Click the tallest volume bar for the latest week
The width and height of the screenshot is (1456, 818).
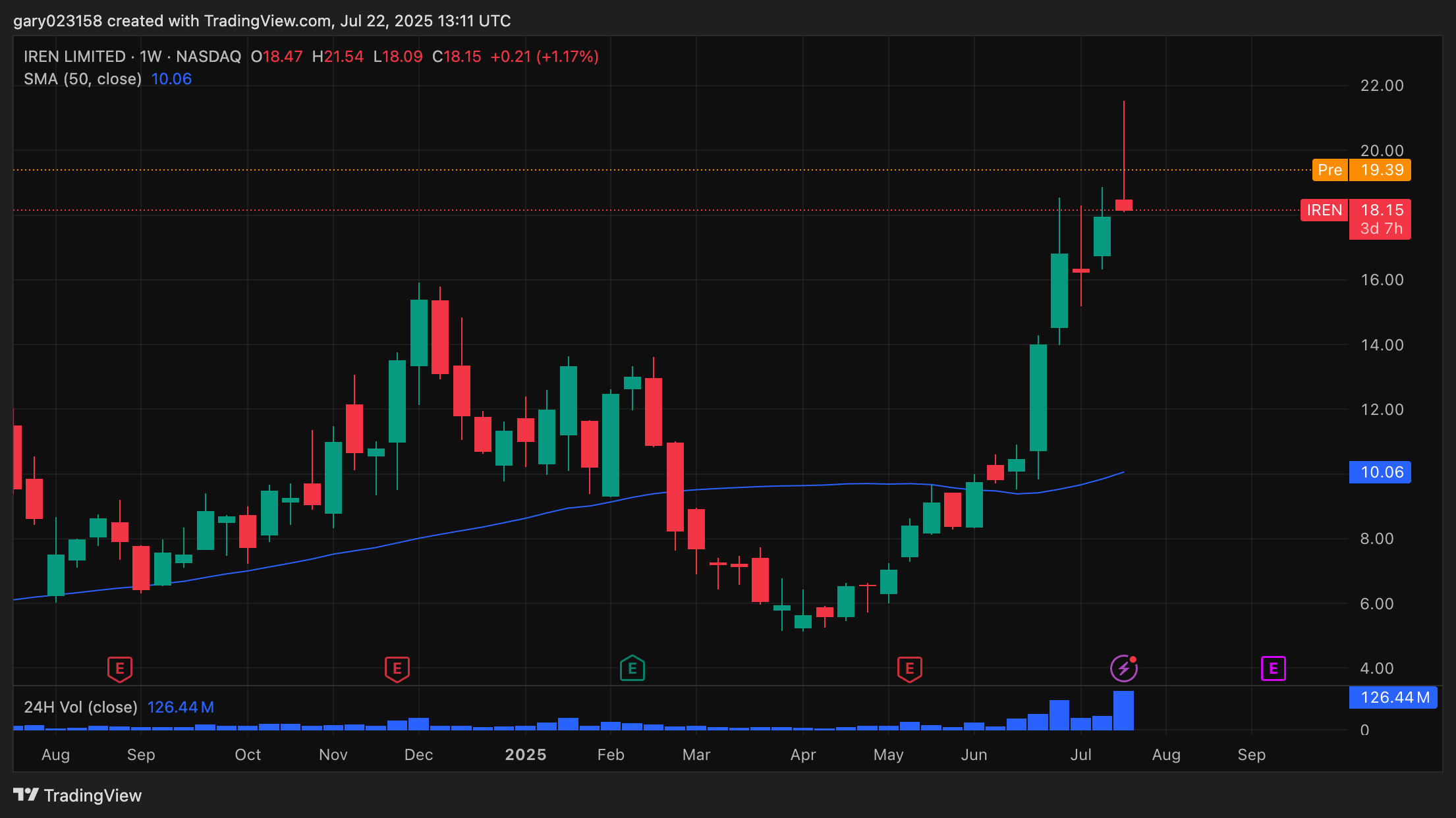(x=1124, y=711)
